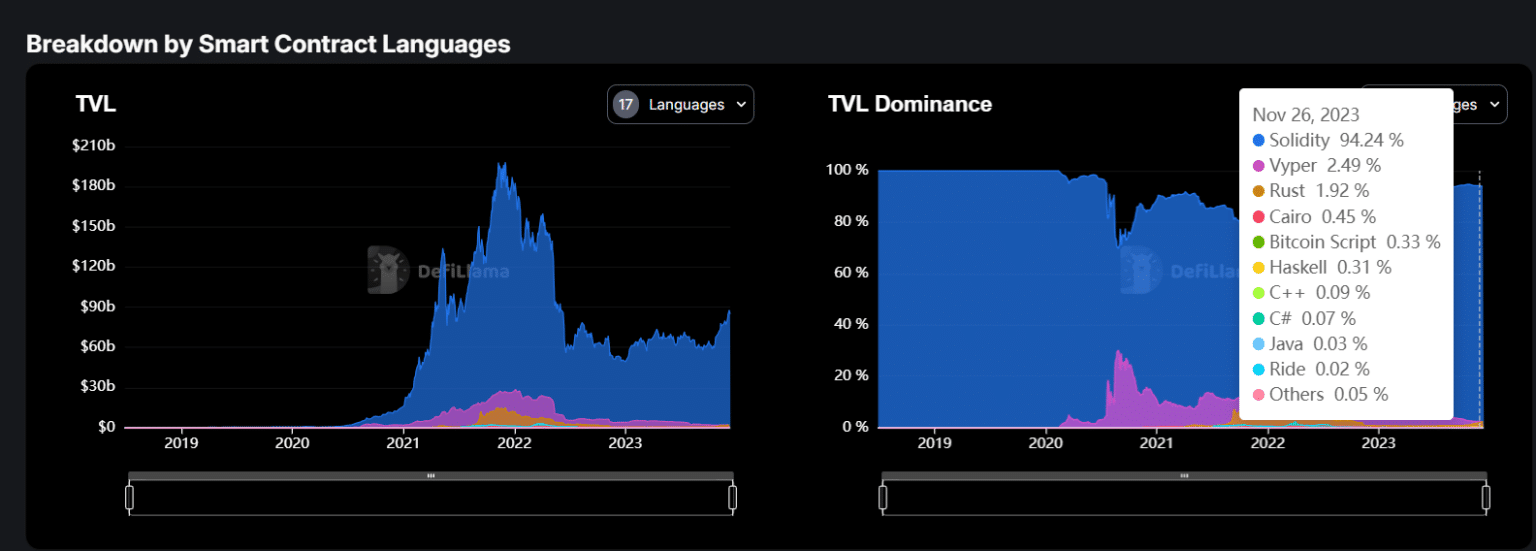Click the right handle of TVL range slider
The height and width of the screenshot is (551, 1536).
click(732, 497)
